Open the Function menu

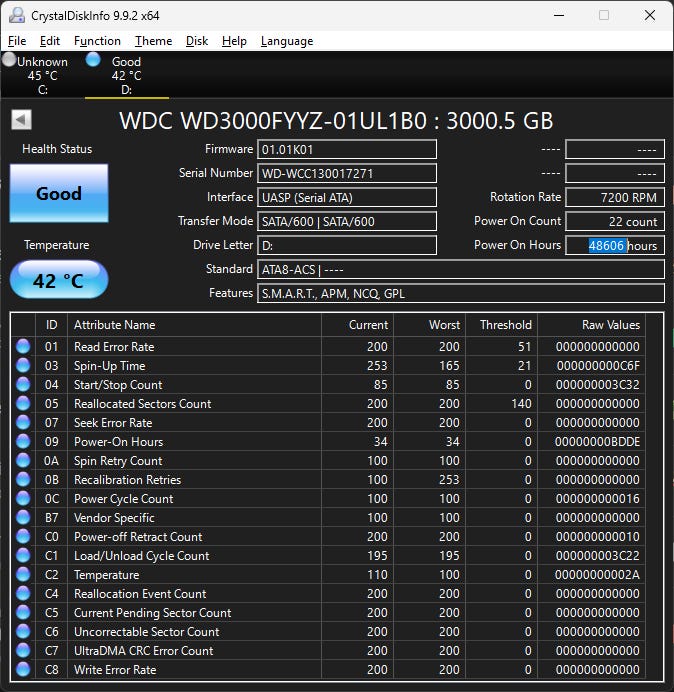coord(97,41)
